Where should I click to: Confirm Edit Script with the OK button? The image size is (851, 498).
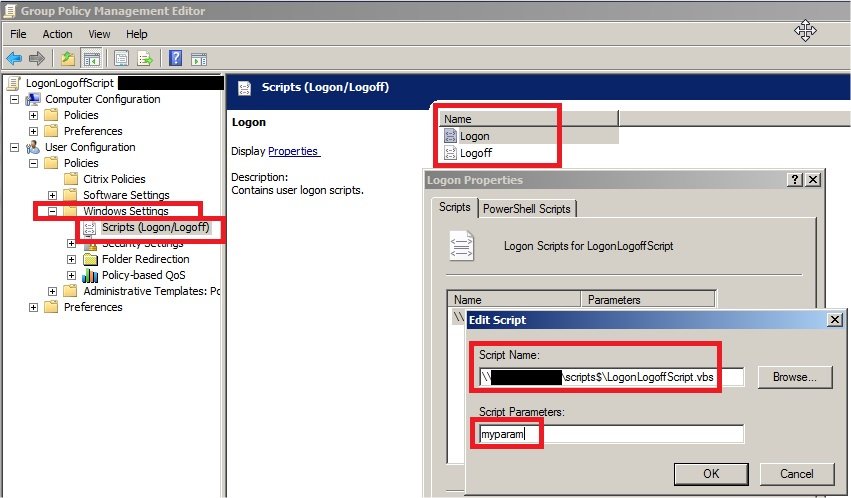[711, 473]
